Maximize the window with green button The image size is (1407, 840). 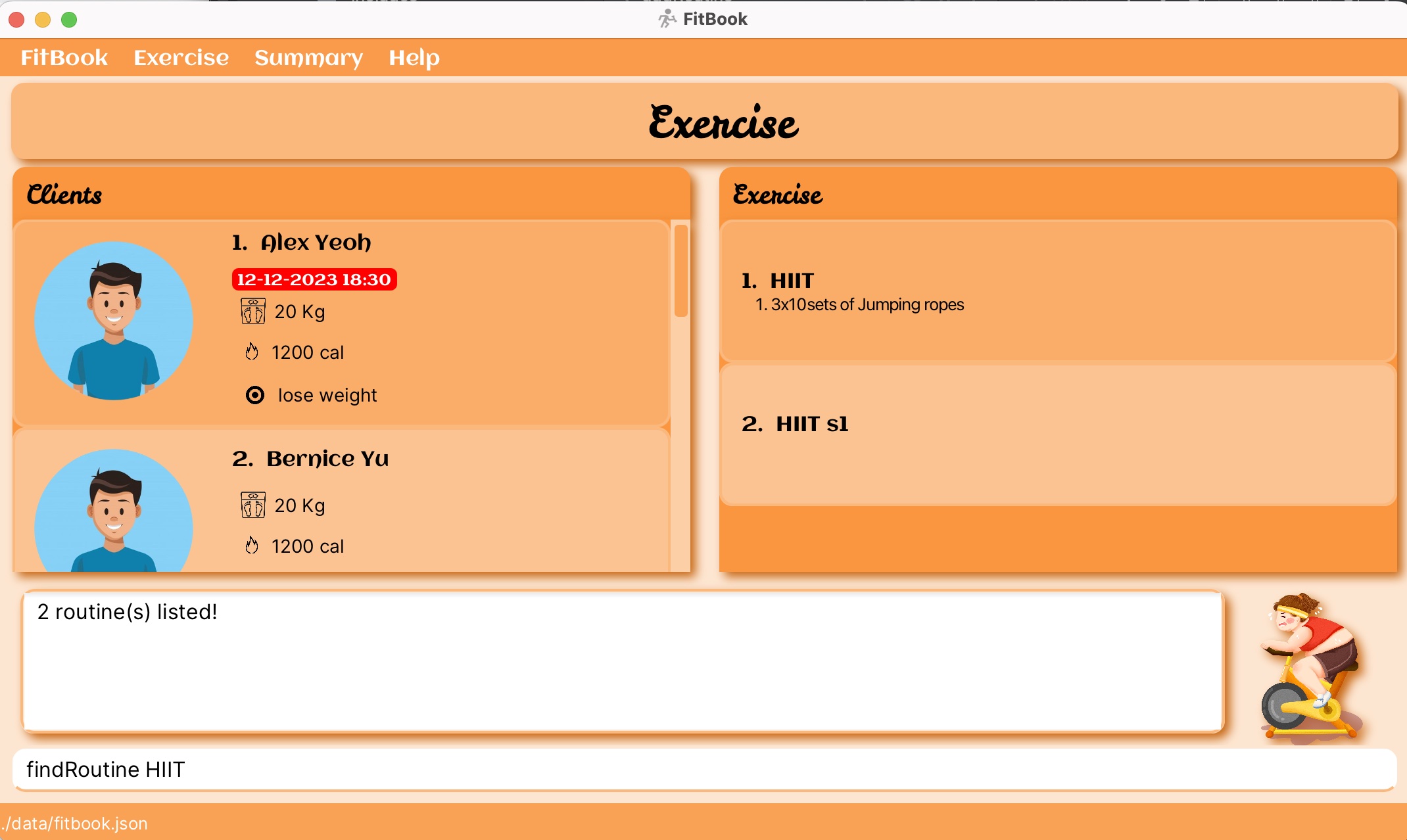69,20
